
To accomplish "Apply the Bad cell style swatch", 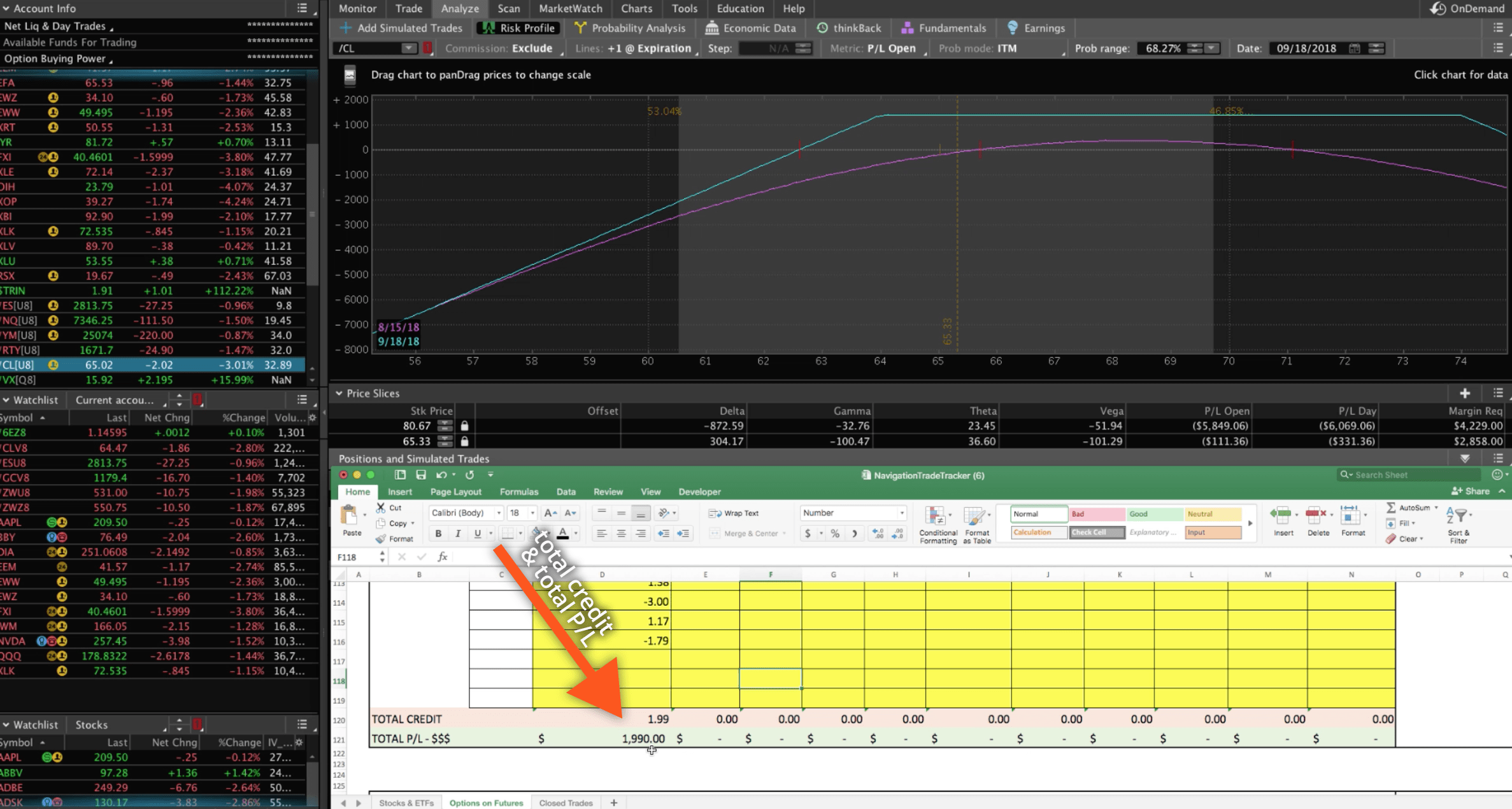I will (1097, 514).
